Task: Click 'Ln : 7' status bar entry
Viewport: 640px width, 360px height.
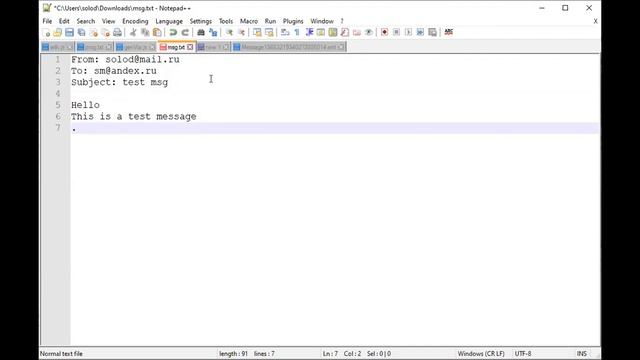Action: point(330,354)
